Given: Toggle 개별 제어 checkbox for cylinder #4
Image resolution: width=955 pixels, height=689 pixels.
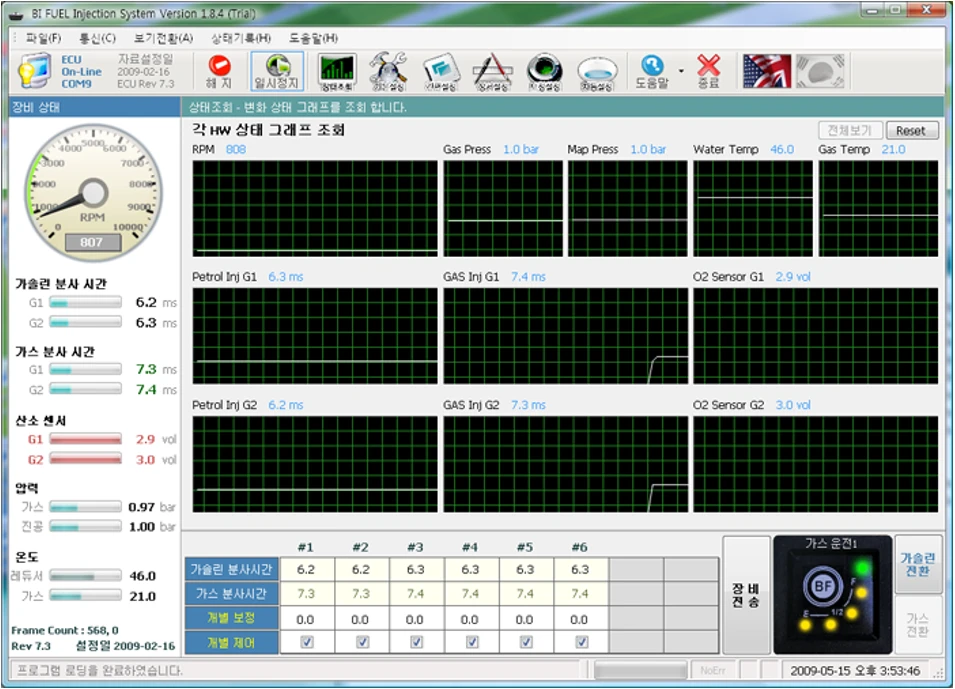Looking at the screenshot, I should tap(471, 641).
